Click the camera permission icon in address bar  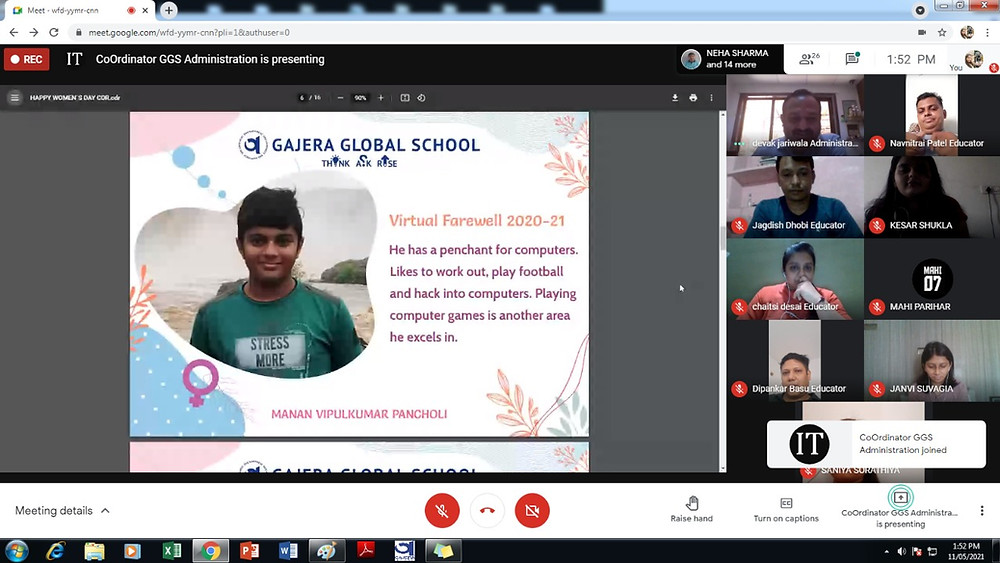click(922, 32)
